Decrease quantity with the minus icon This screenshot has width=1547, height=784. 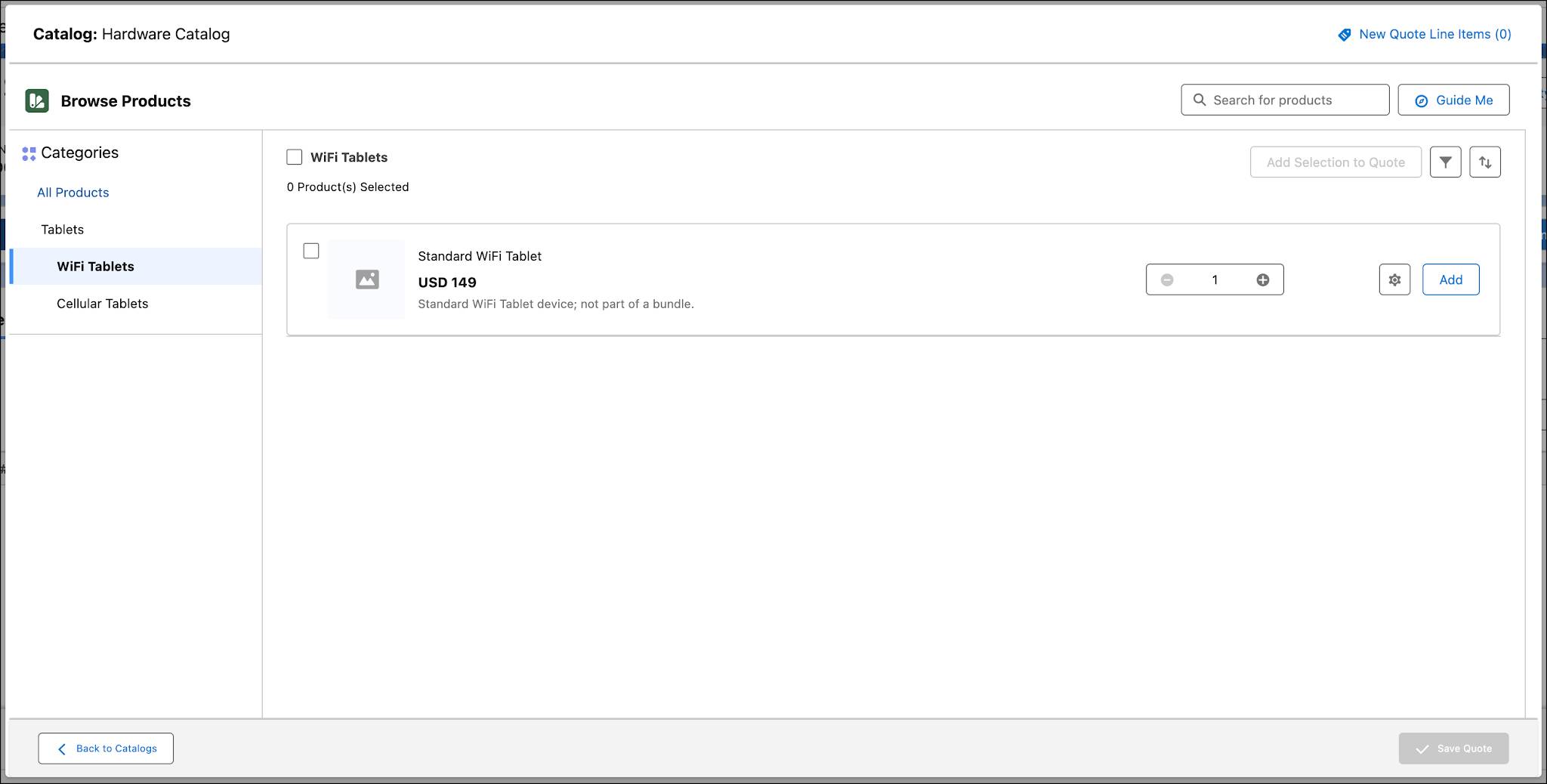1167,279
